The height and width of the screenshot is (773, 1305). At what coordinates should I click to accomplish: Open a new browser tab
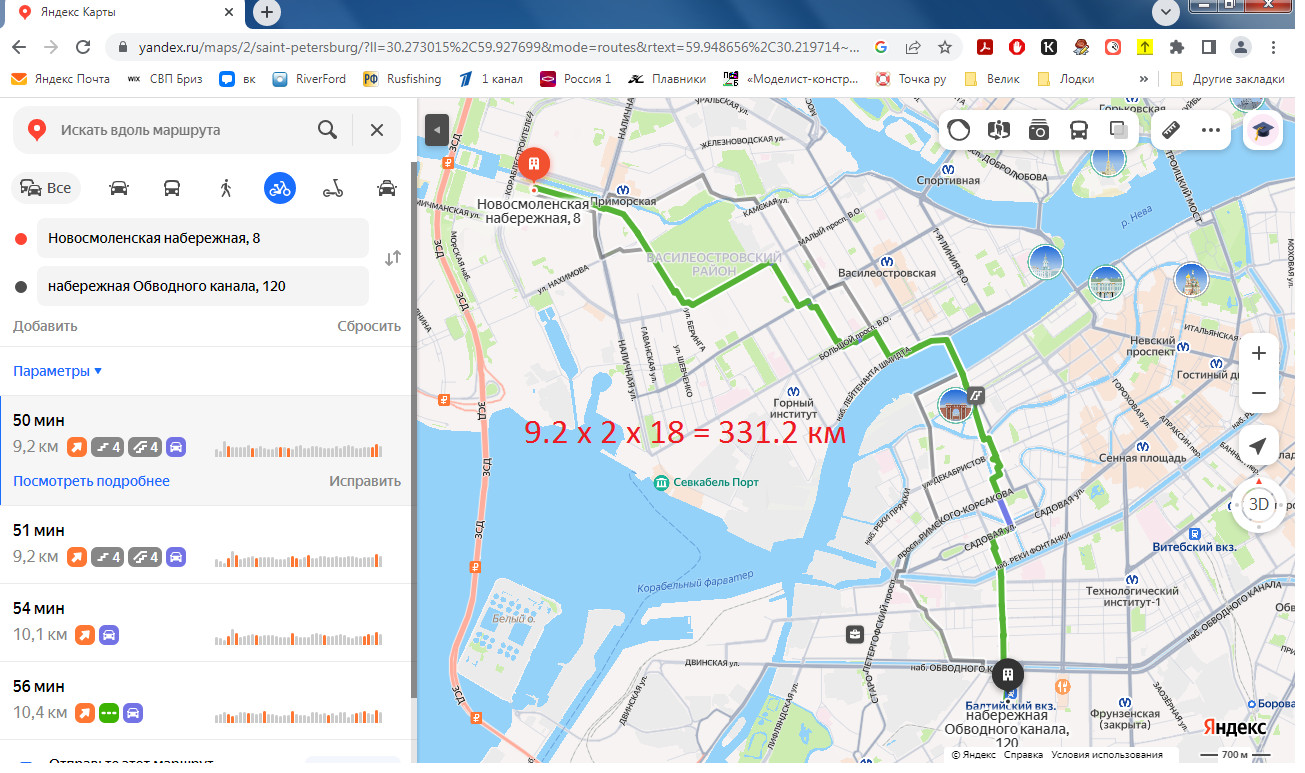pyautogui.click(x=267, y=13)
